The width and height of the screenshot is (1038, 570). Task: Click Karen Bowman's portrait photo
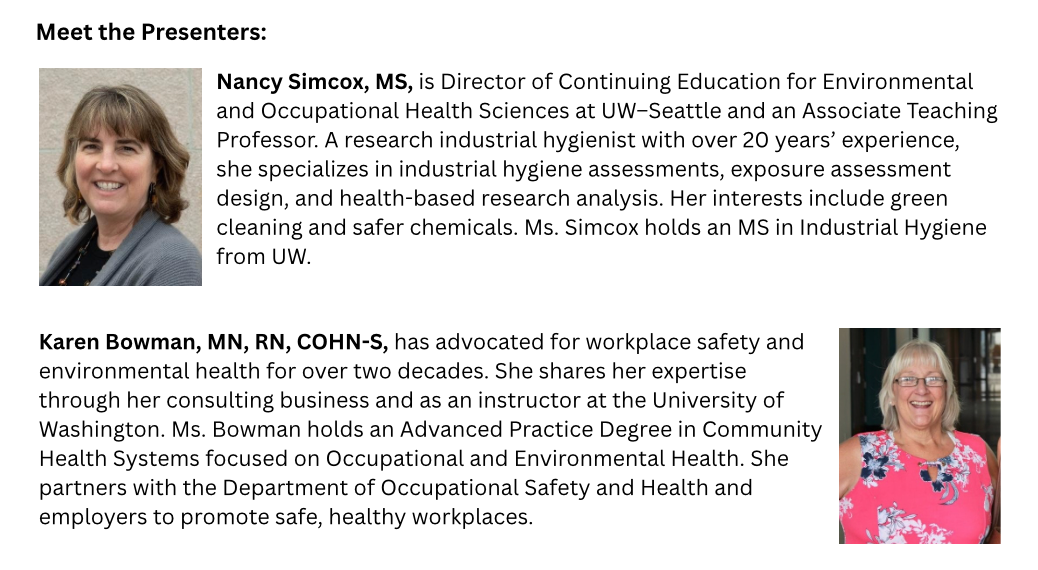919,436
